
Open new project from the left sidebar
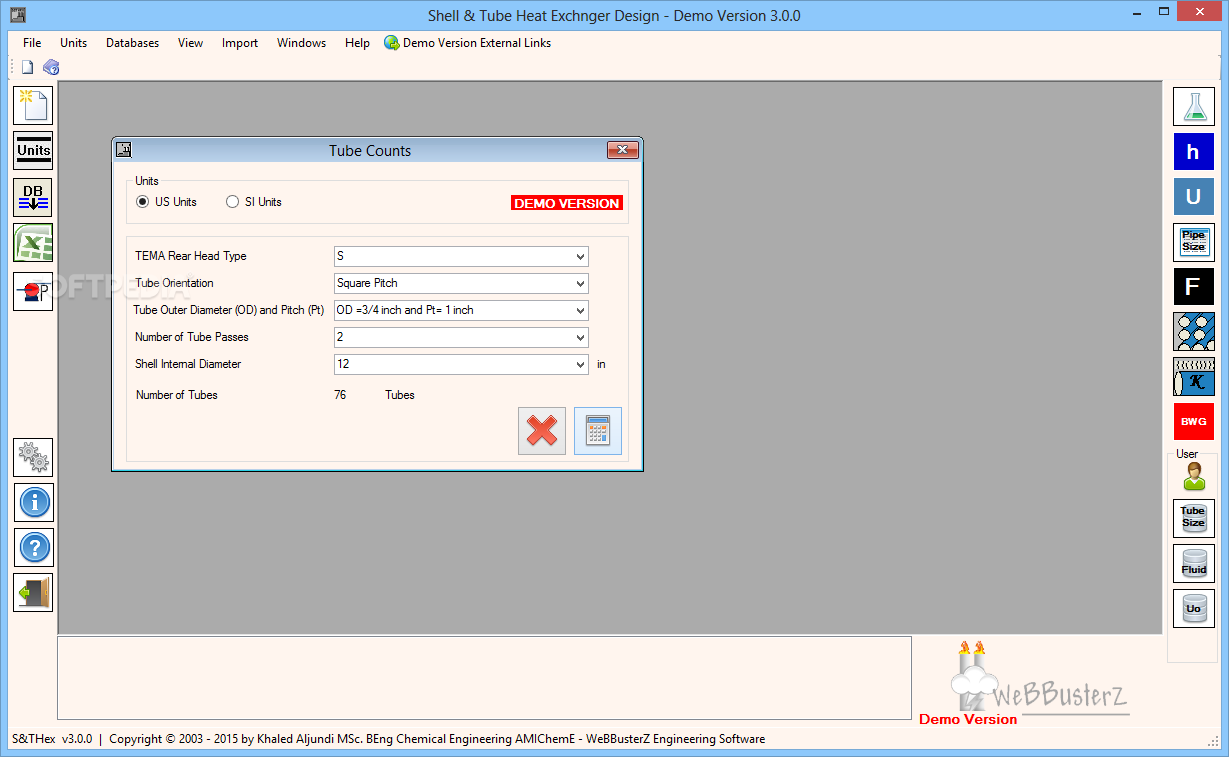[33, 105]
